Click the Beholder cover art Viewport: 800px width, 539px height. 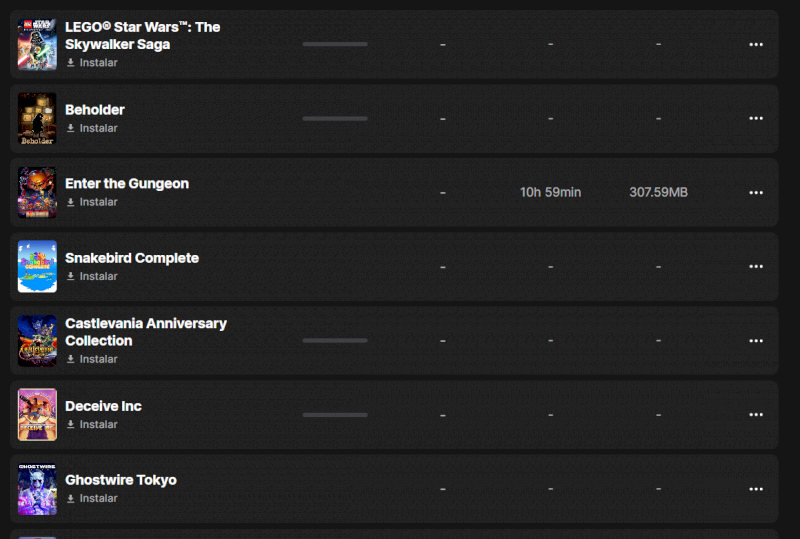(37, 118)
